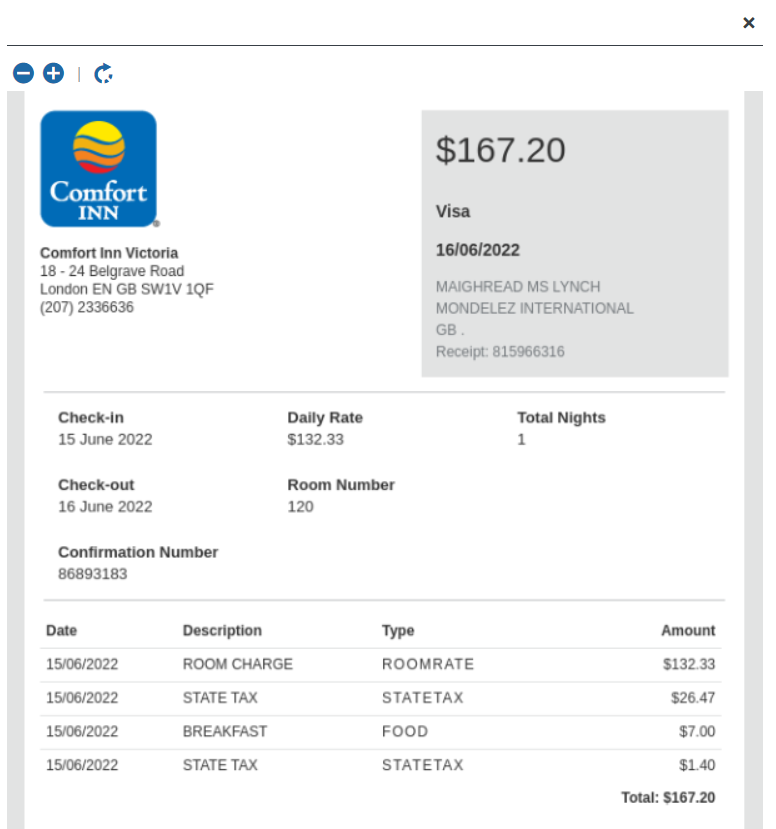The height and width of the screenshot is (829, 776).
Task: Select phone number (207) 2336636
Action: [x=87, y=307]
